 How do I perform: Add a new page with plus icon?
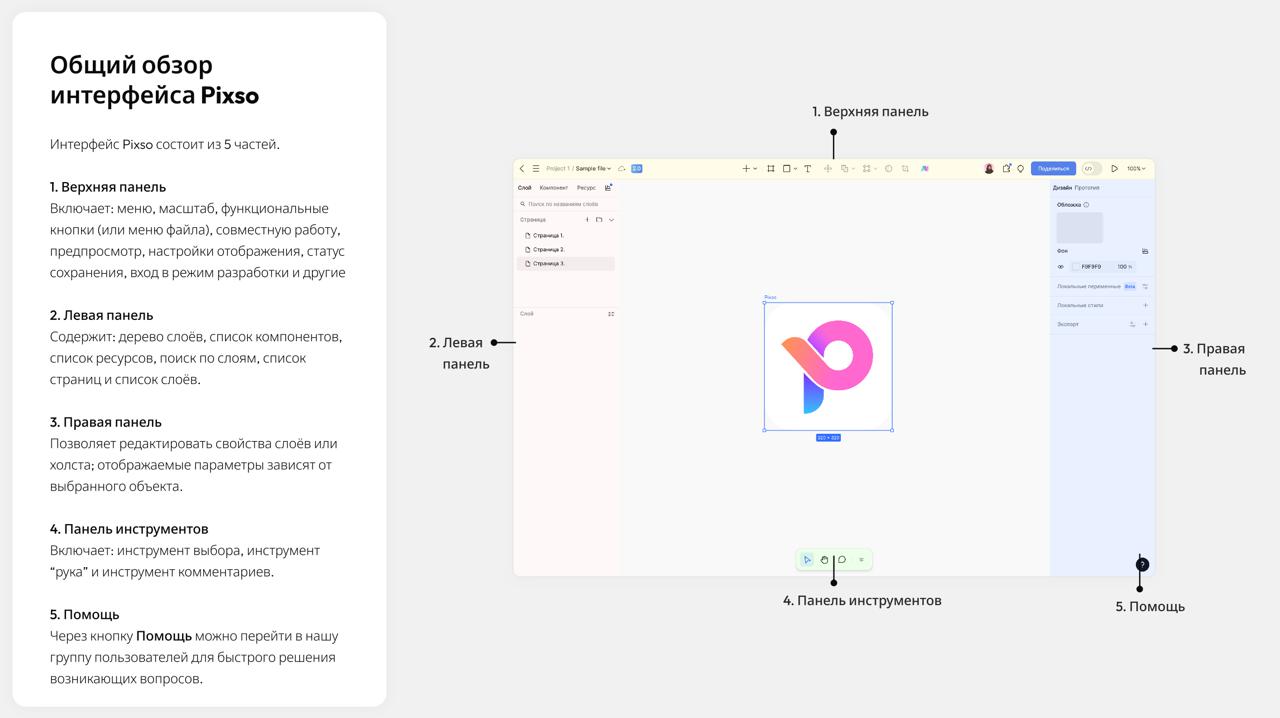(x=587, y=219)
